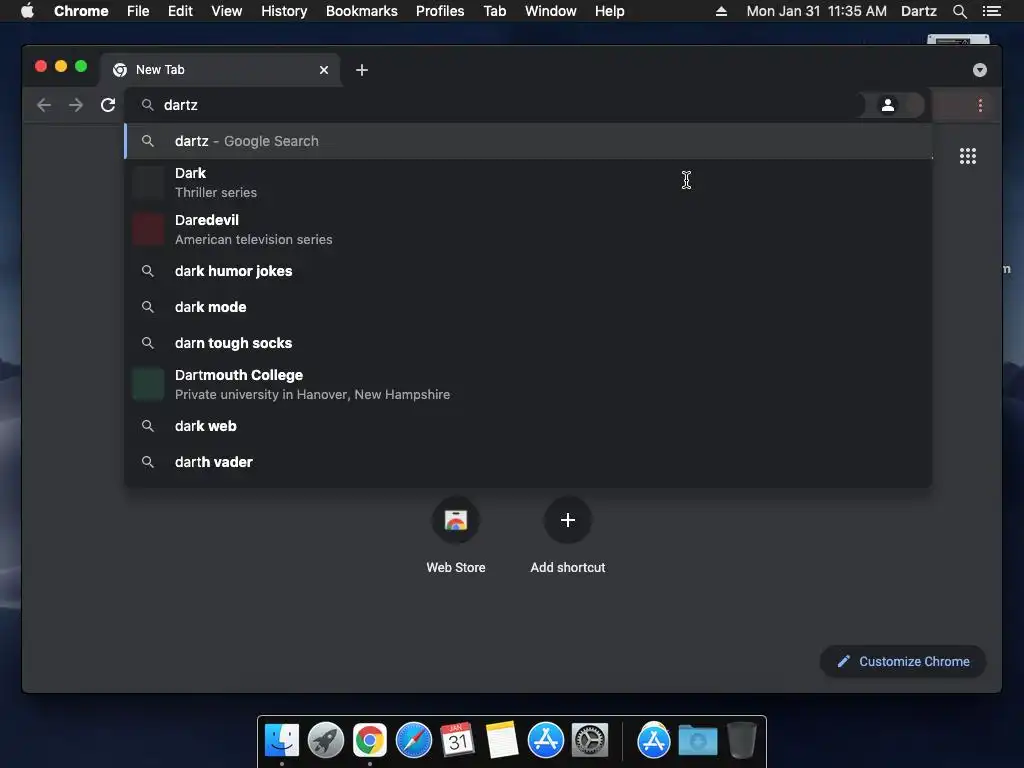Expand the tab search dropdown arrow
Viewport: 1024px width, 768px height.
[980, 70]
